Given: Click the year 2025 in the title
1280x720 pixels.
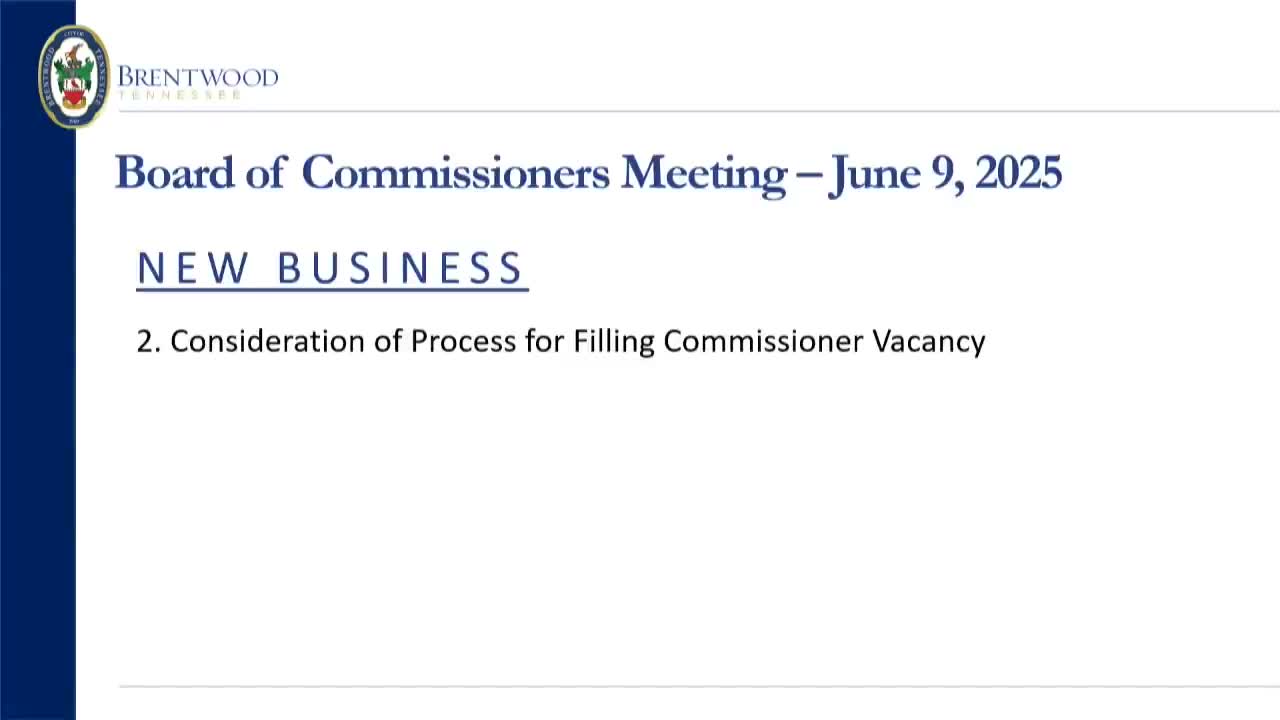Looking at the screenshot, I should click(x=1018, y=172).
